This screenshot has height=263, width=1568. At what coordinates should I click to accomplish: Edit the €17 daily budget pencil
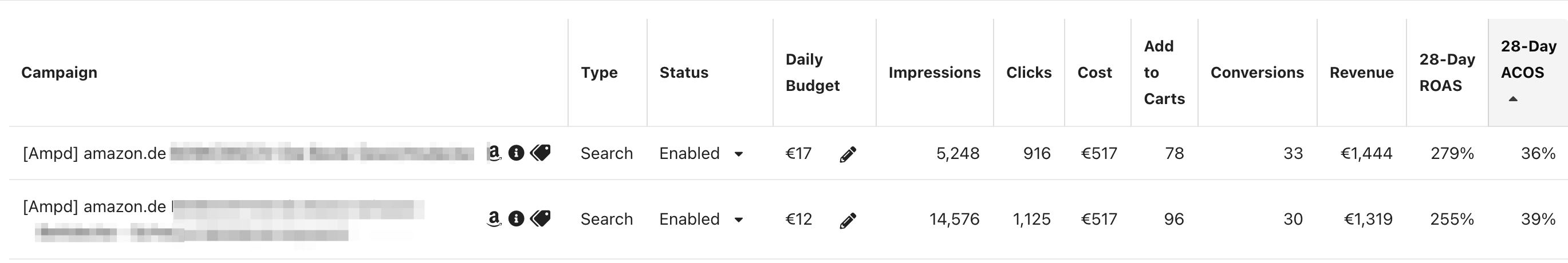(x=848, y=154)
